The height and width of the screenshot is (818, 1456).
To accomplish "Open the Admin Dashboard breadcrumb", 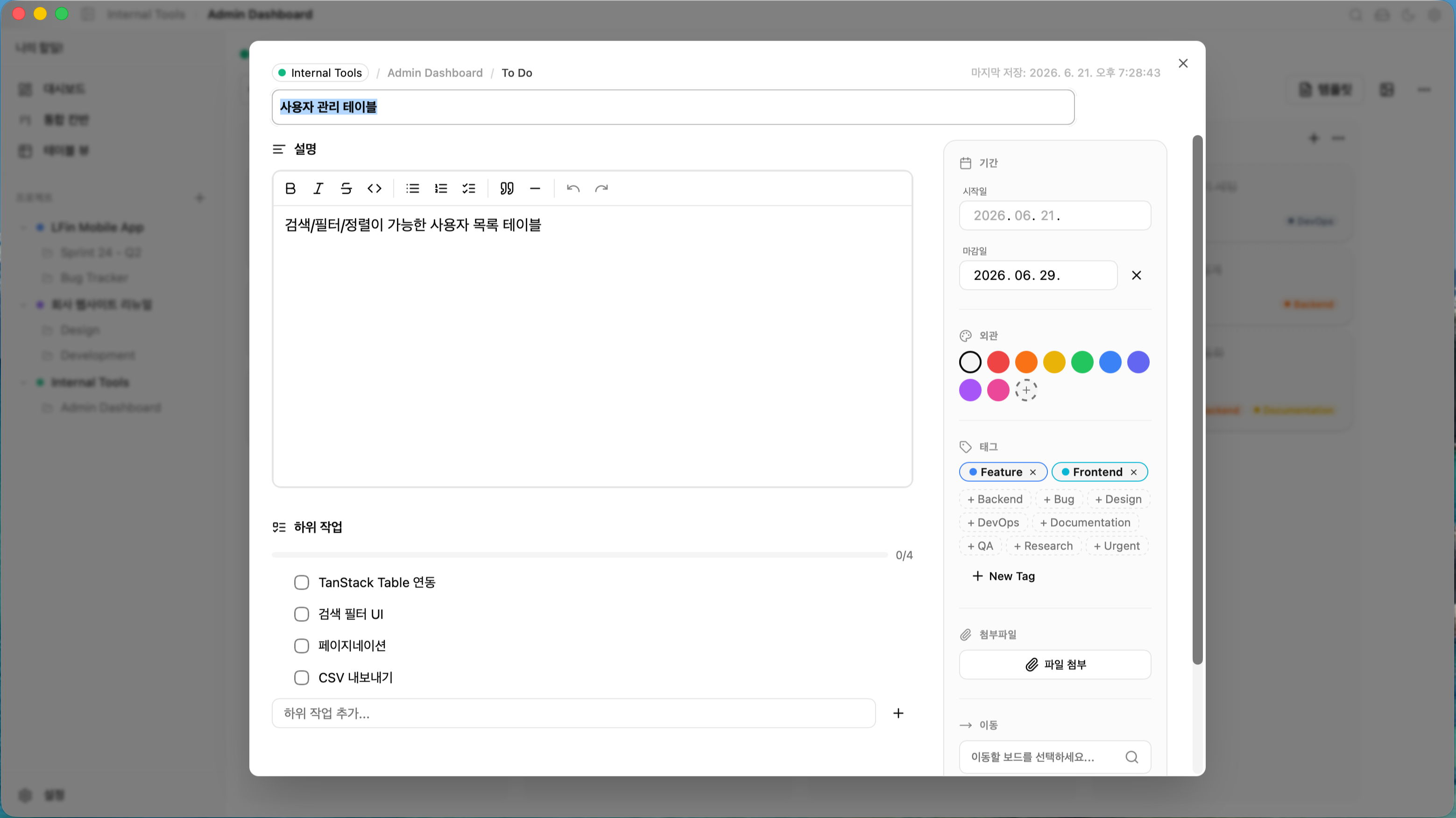I will coord(435,73).
